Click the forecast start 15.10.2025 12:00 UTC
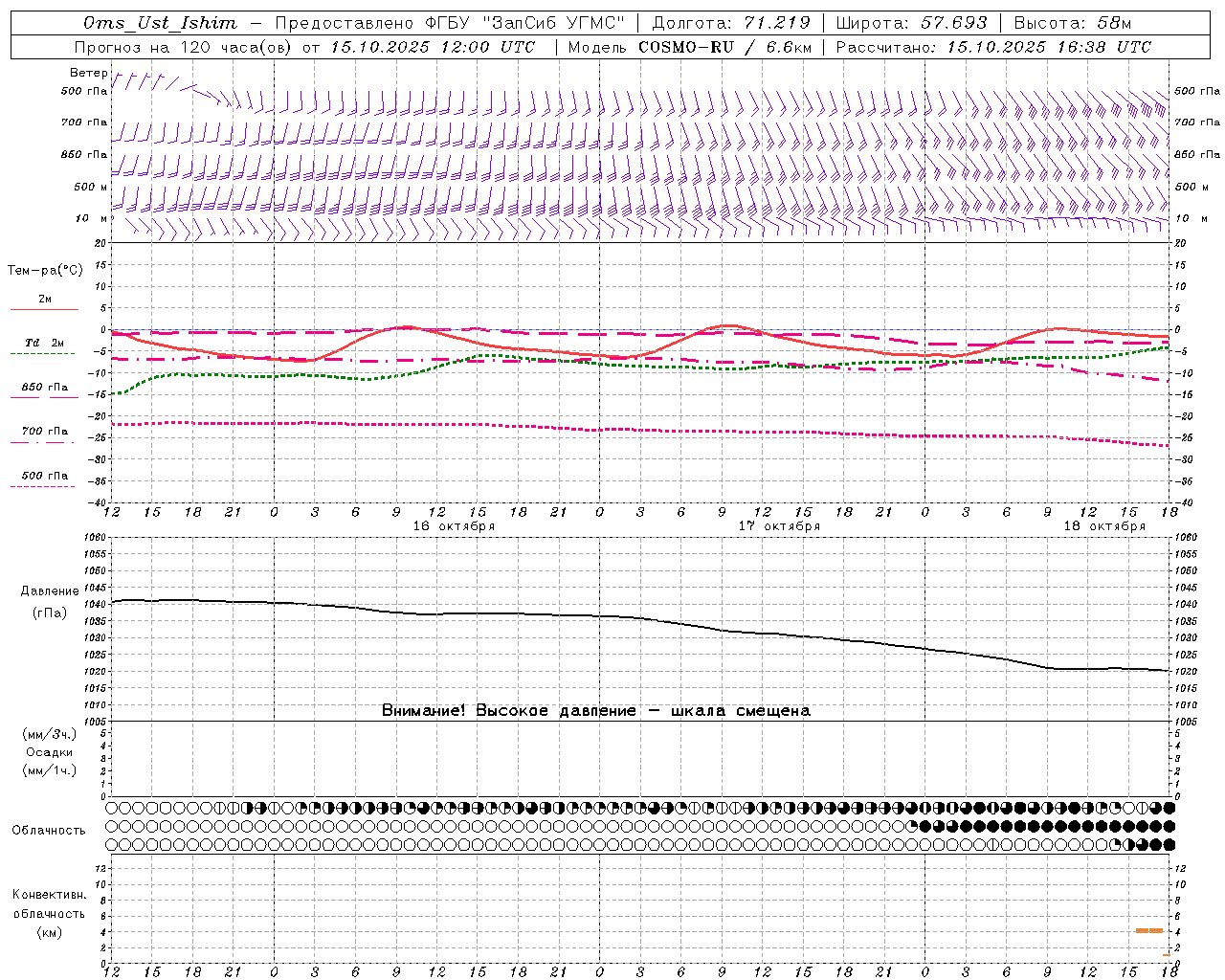Image resolution: width=1225 pixels, height=980 pixels. click(x=433, y=47)
